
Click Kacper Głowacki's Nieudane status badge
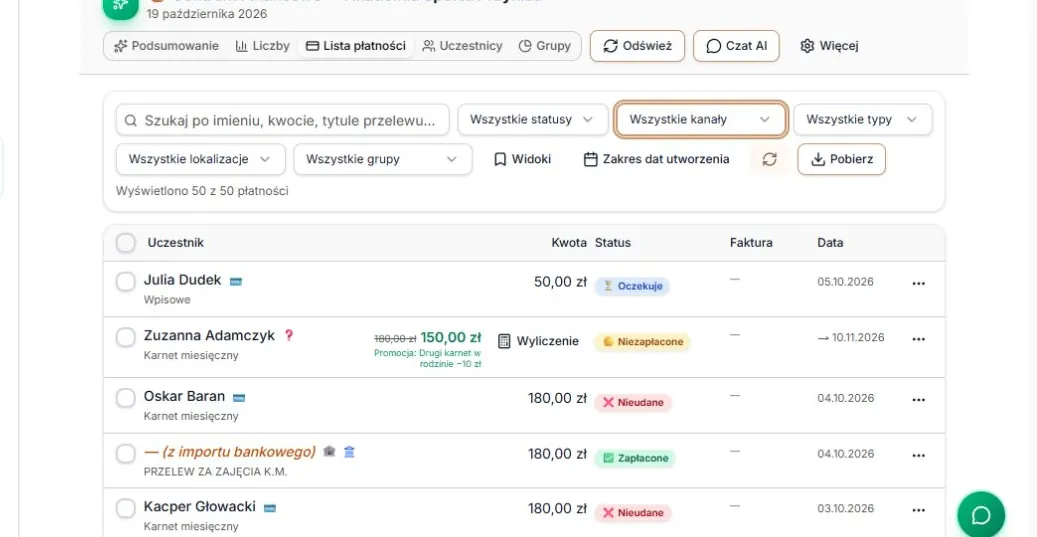point(633,513)
